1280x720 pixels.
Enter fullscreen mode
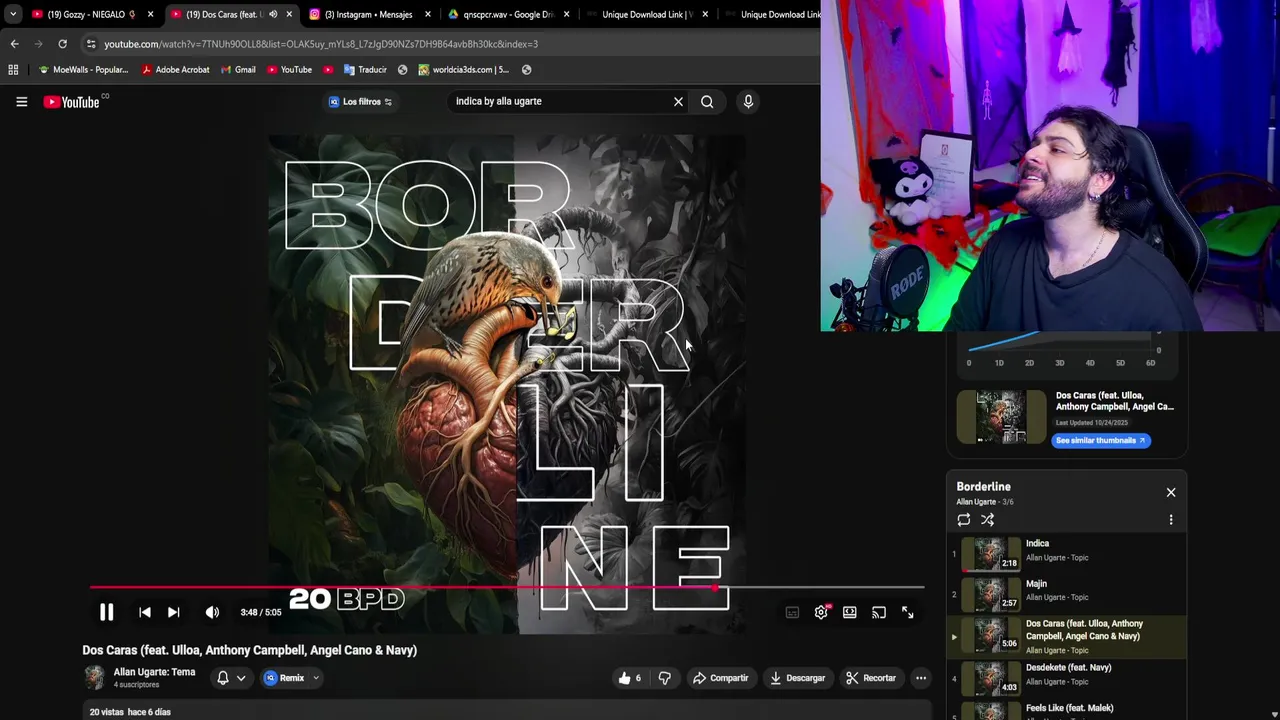908,612
